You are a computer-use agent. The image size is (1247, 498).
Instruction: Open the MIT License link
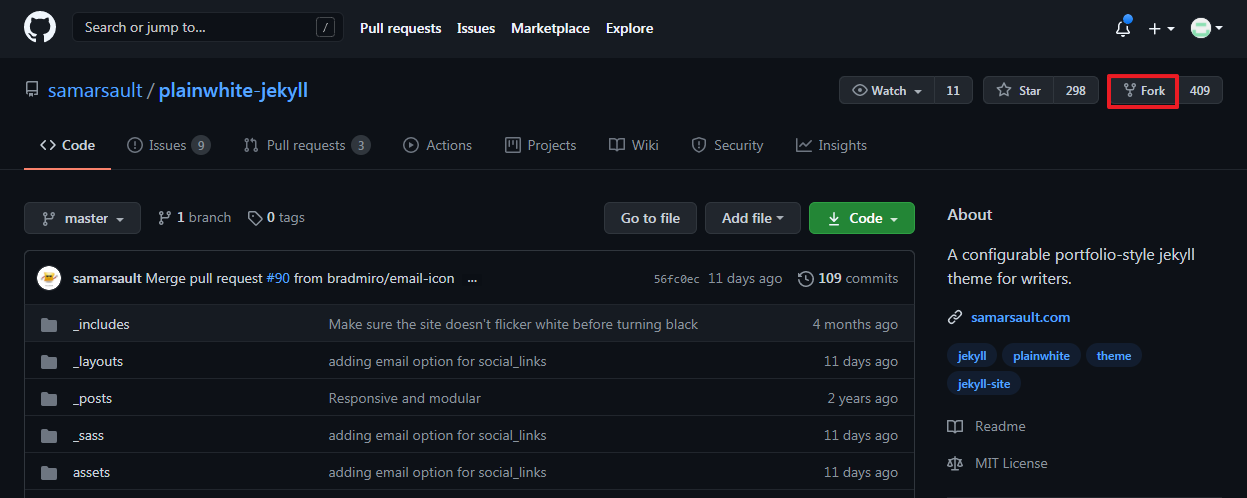(997, 464)
